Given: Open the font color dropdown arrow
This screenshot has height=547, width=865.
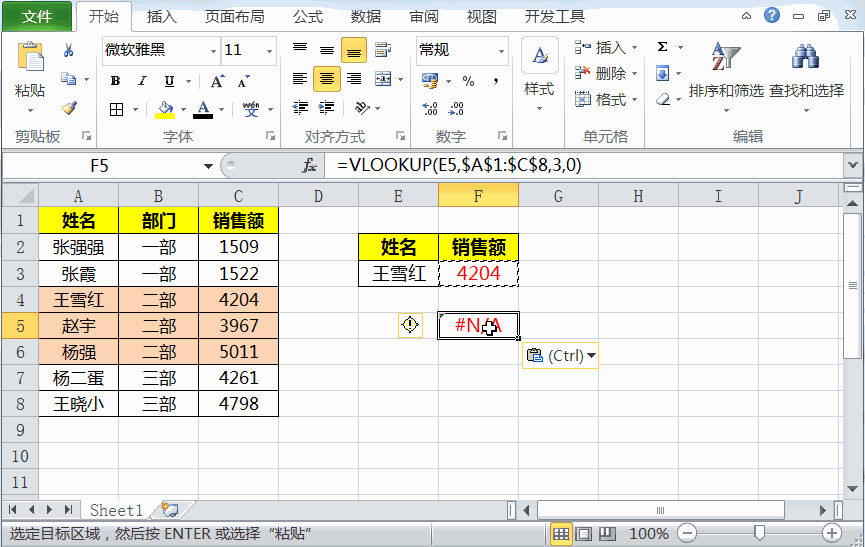Looking at the screenshot, I should 221,109.
